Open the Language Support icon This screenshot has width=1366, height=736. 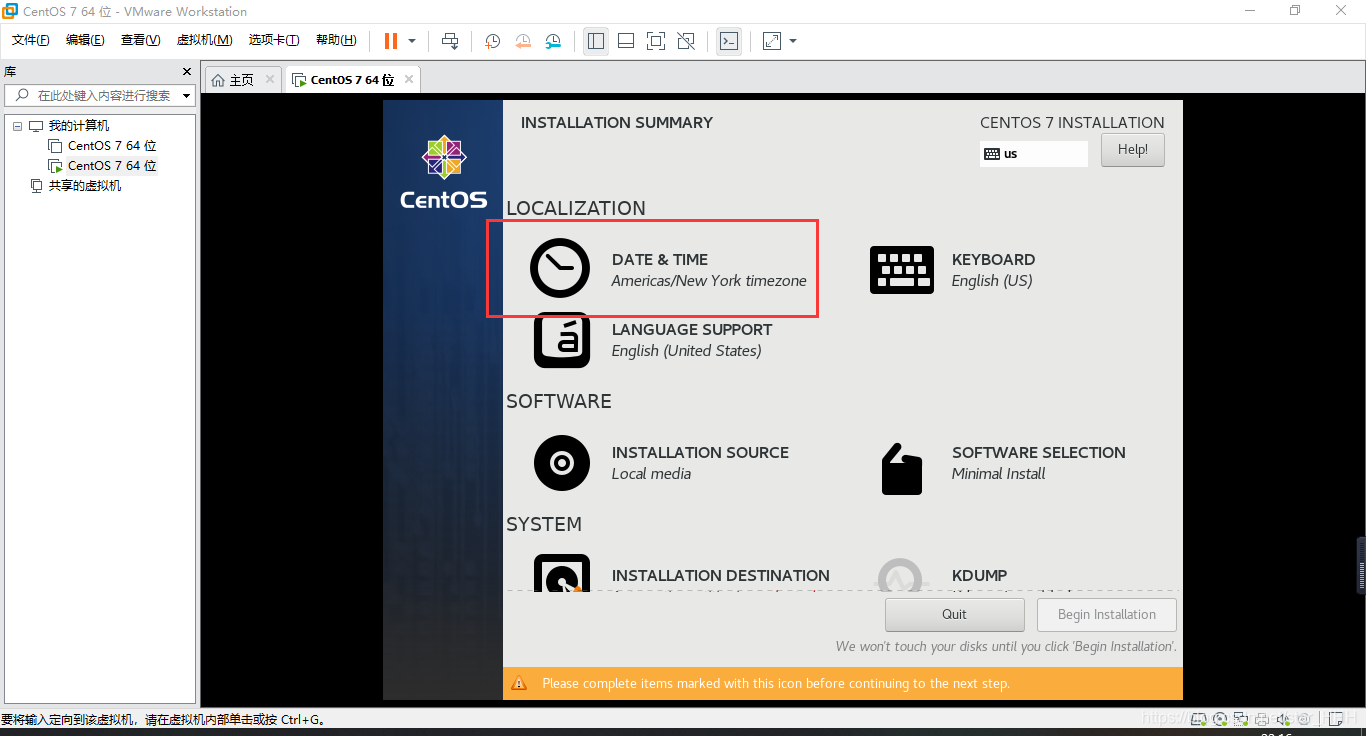pos(562,340)
